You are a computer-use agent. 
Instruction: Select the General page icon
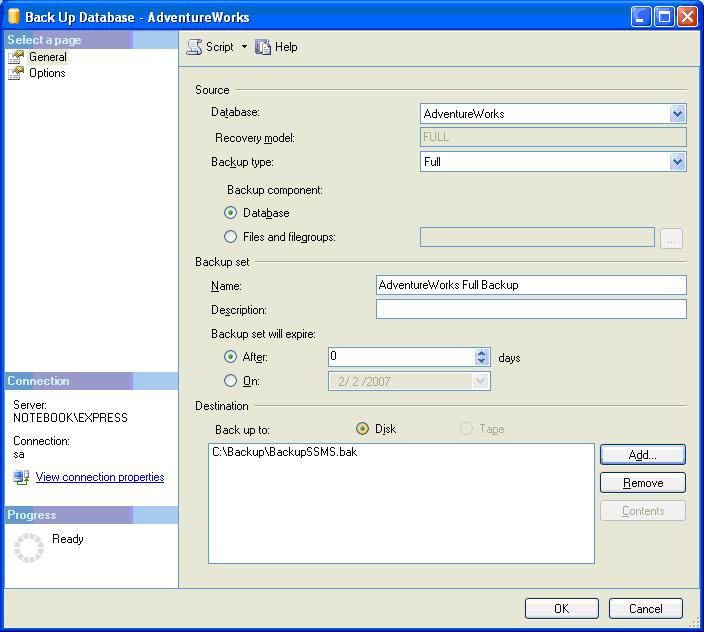tap(16, 57)
